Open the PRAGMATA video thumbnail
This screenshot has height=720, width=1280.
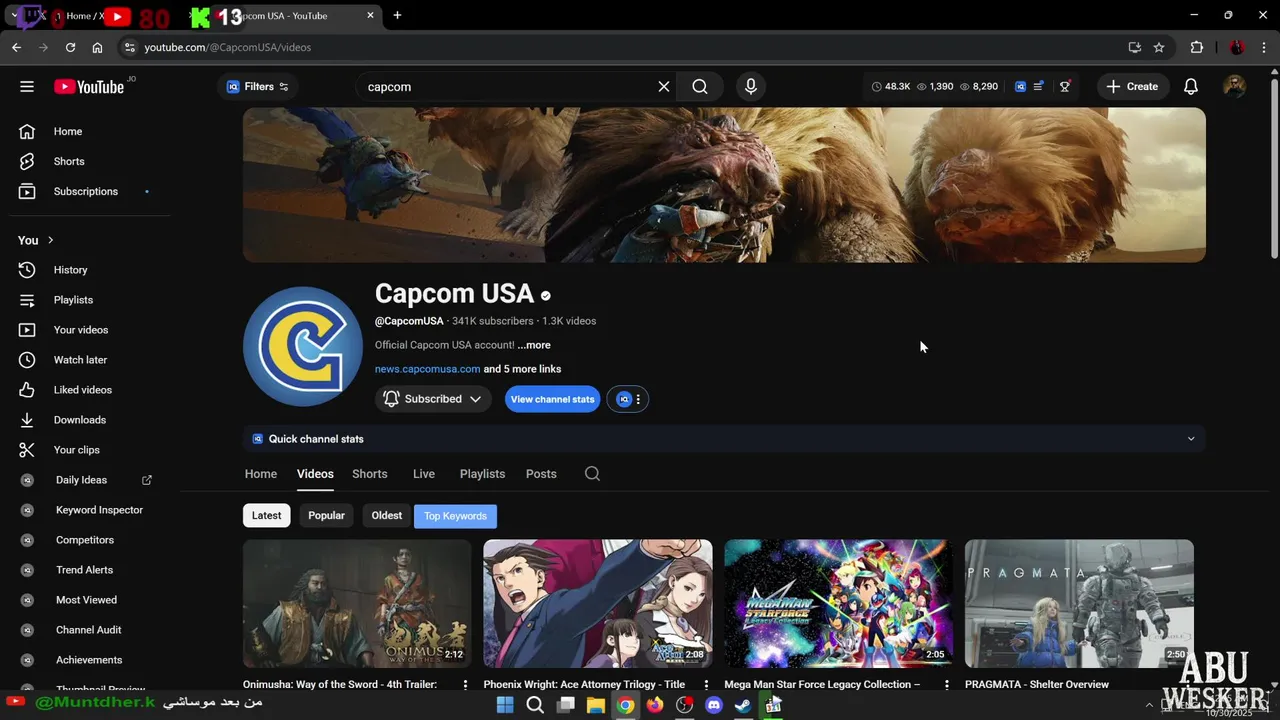pyautogui.click(x=1079, y=604)
